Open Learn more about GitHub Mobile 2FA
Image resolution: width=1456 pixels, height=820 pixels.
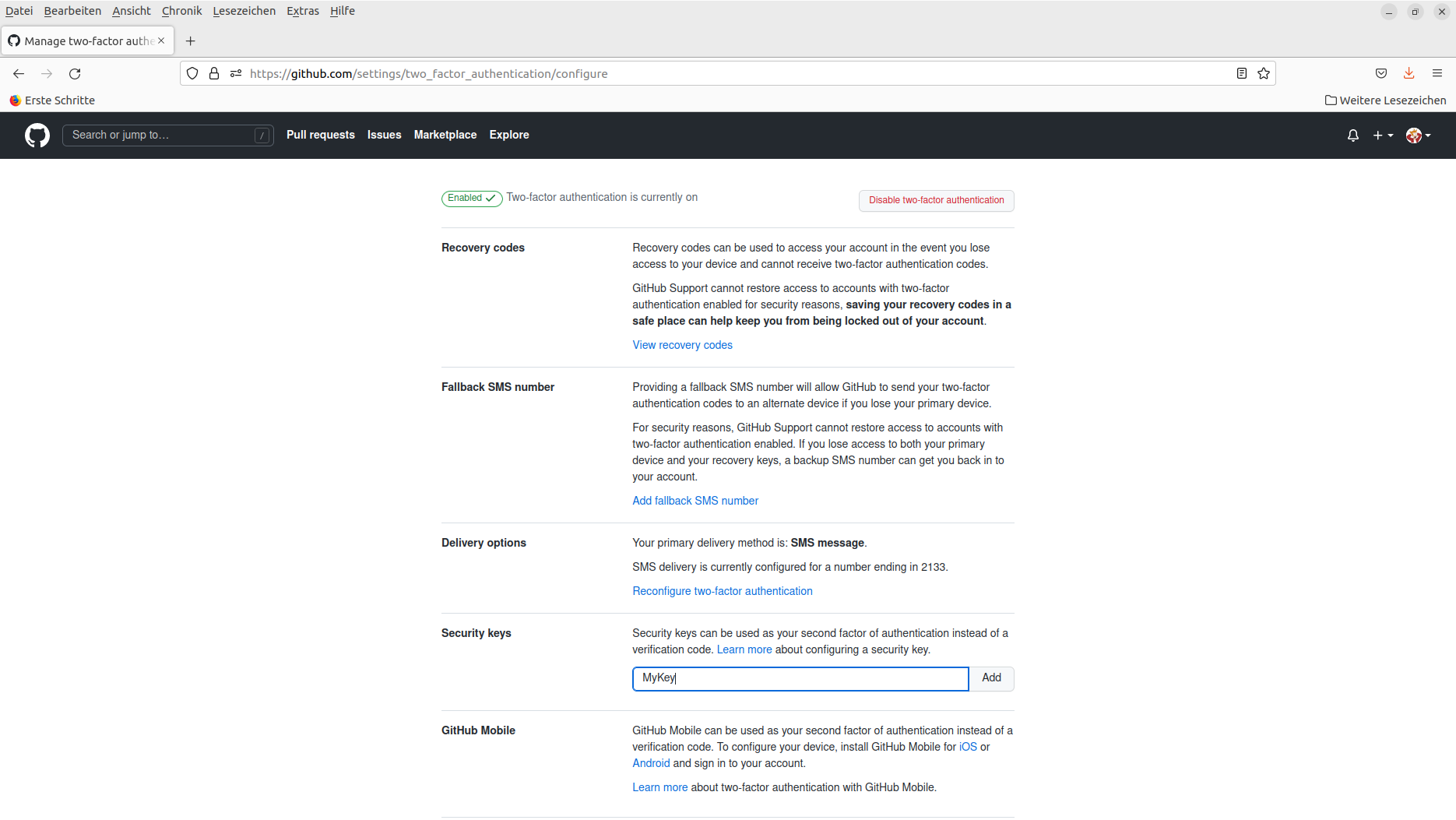click(x=660, y=787)
